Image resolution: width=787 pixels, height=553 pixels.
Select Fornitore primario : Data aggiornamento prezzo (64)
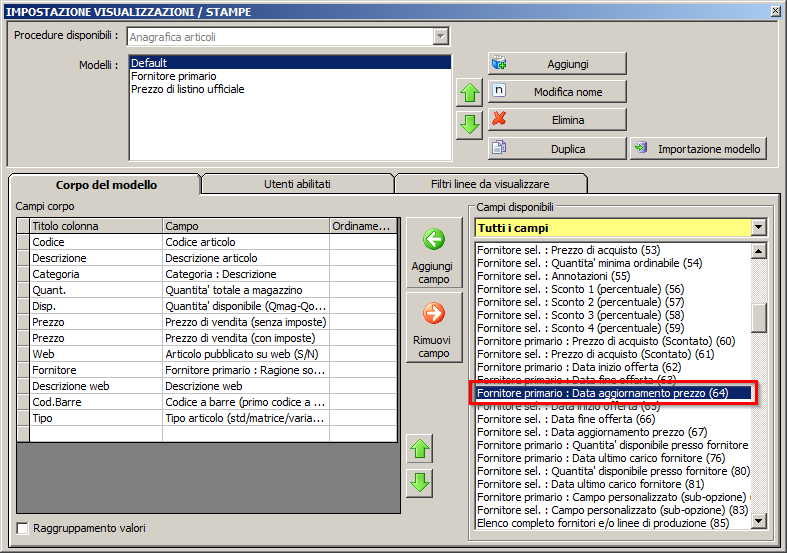coord(613,393)
